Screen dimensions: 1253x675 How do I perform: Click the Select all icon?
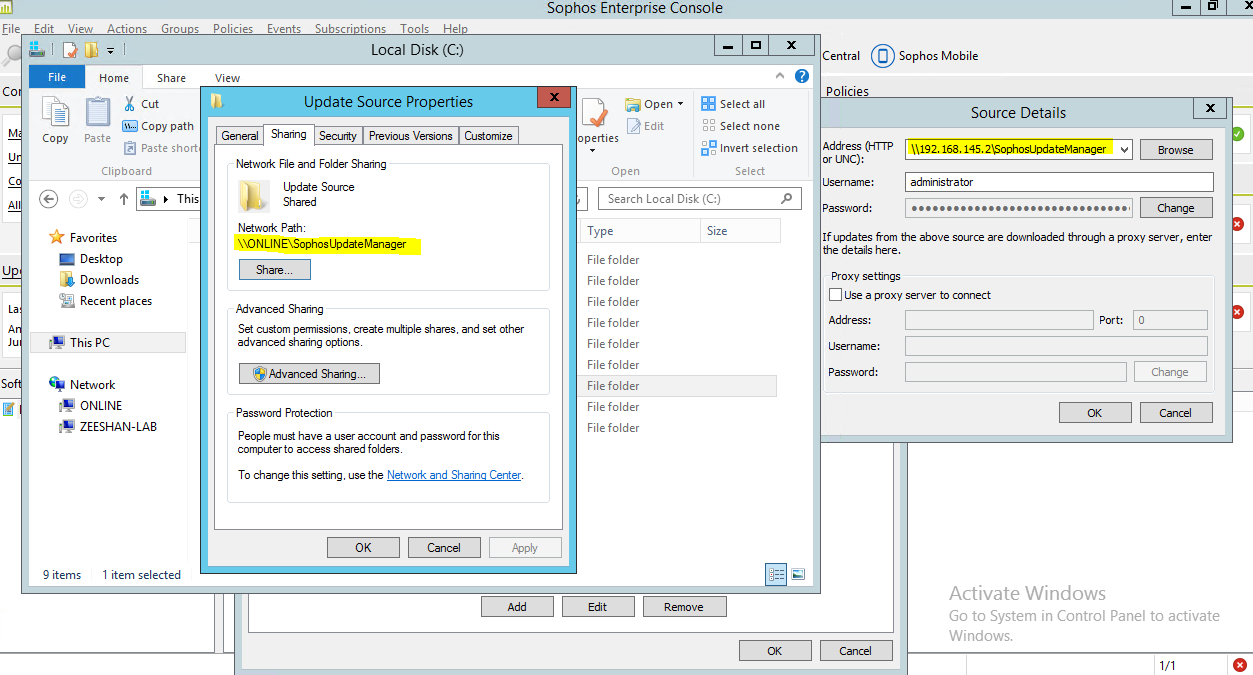(709, 104)
